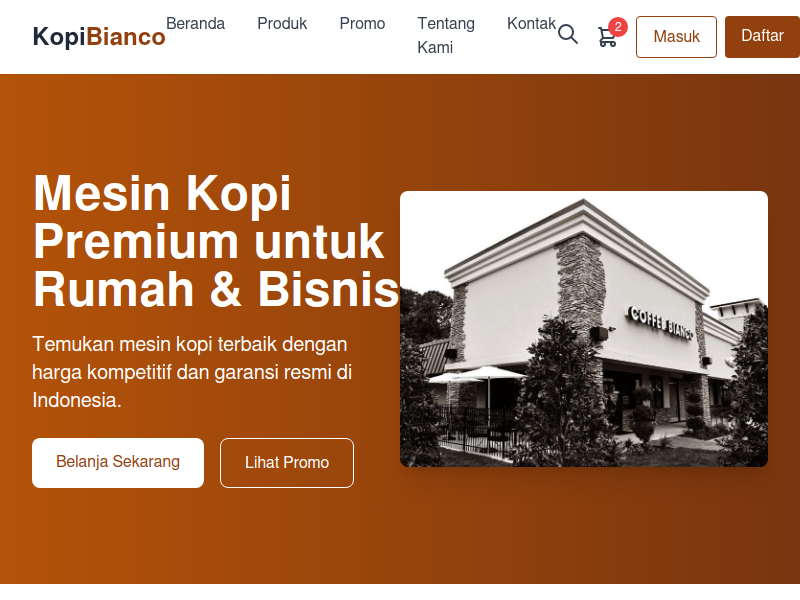Open the Produk menu item
Viewport: 800px width, 600px height.
[282, 23]
